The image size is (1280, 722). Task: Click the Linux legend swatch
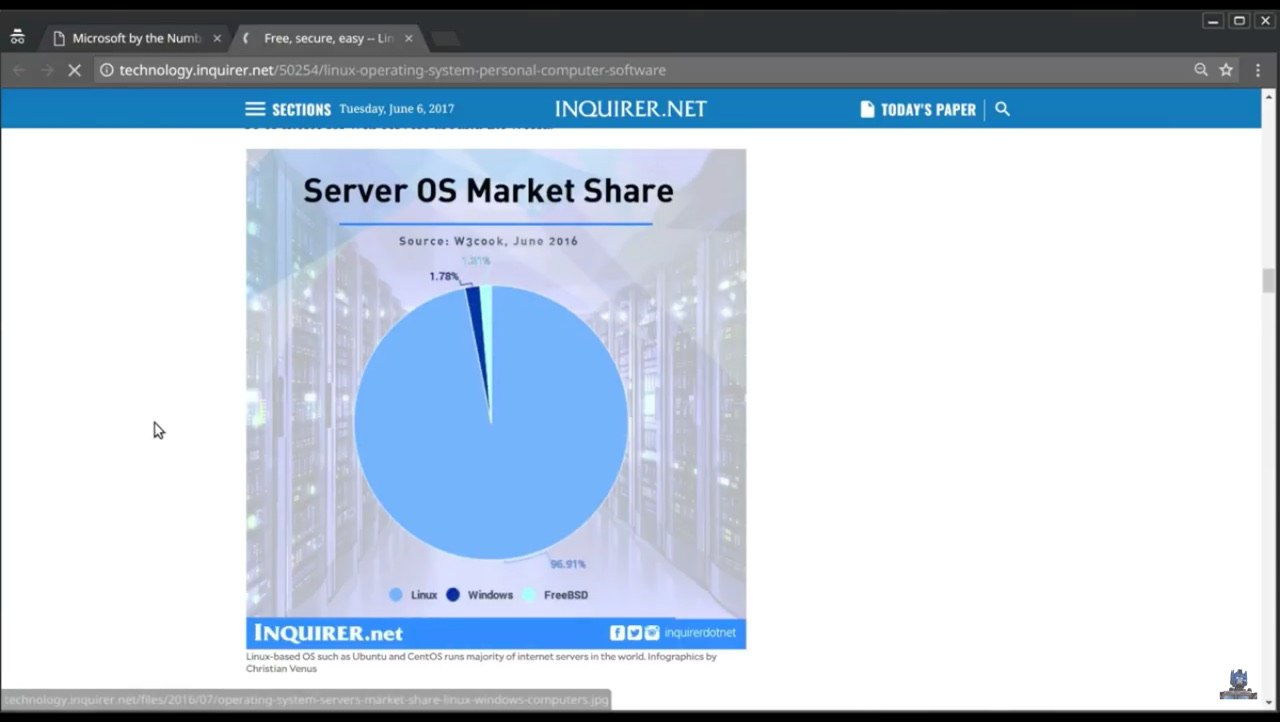click(x=396, y=595)
